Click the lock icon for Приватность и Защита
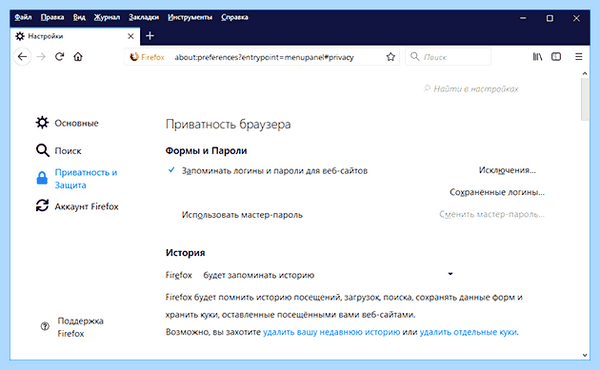Screen dimensions: 600x370 [x=42, y=178]
